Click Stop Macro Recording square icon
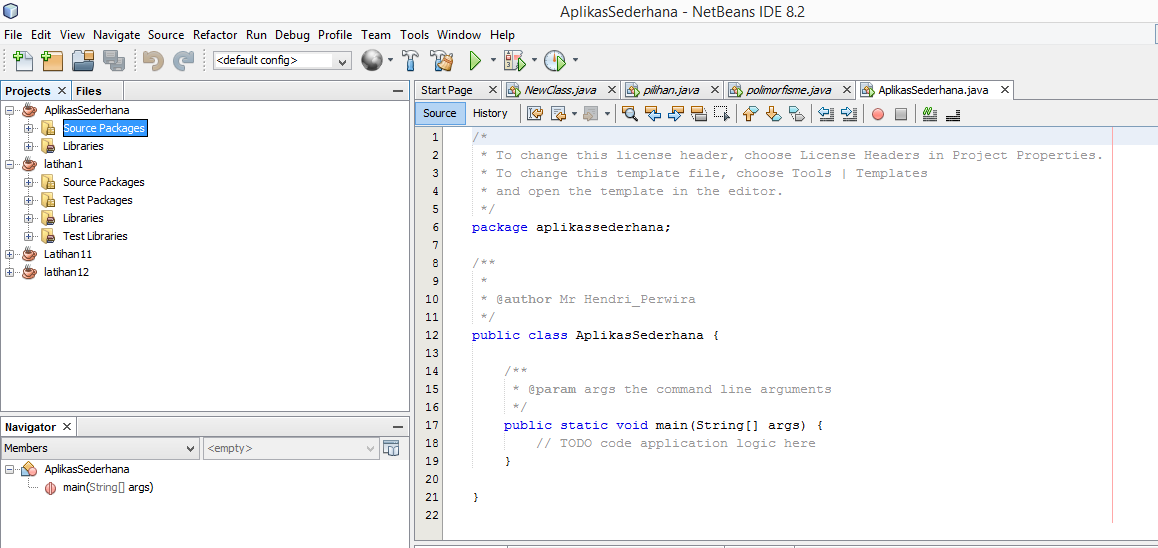1158x548 pixels. 900,114
